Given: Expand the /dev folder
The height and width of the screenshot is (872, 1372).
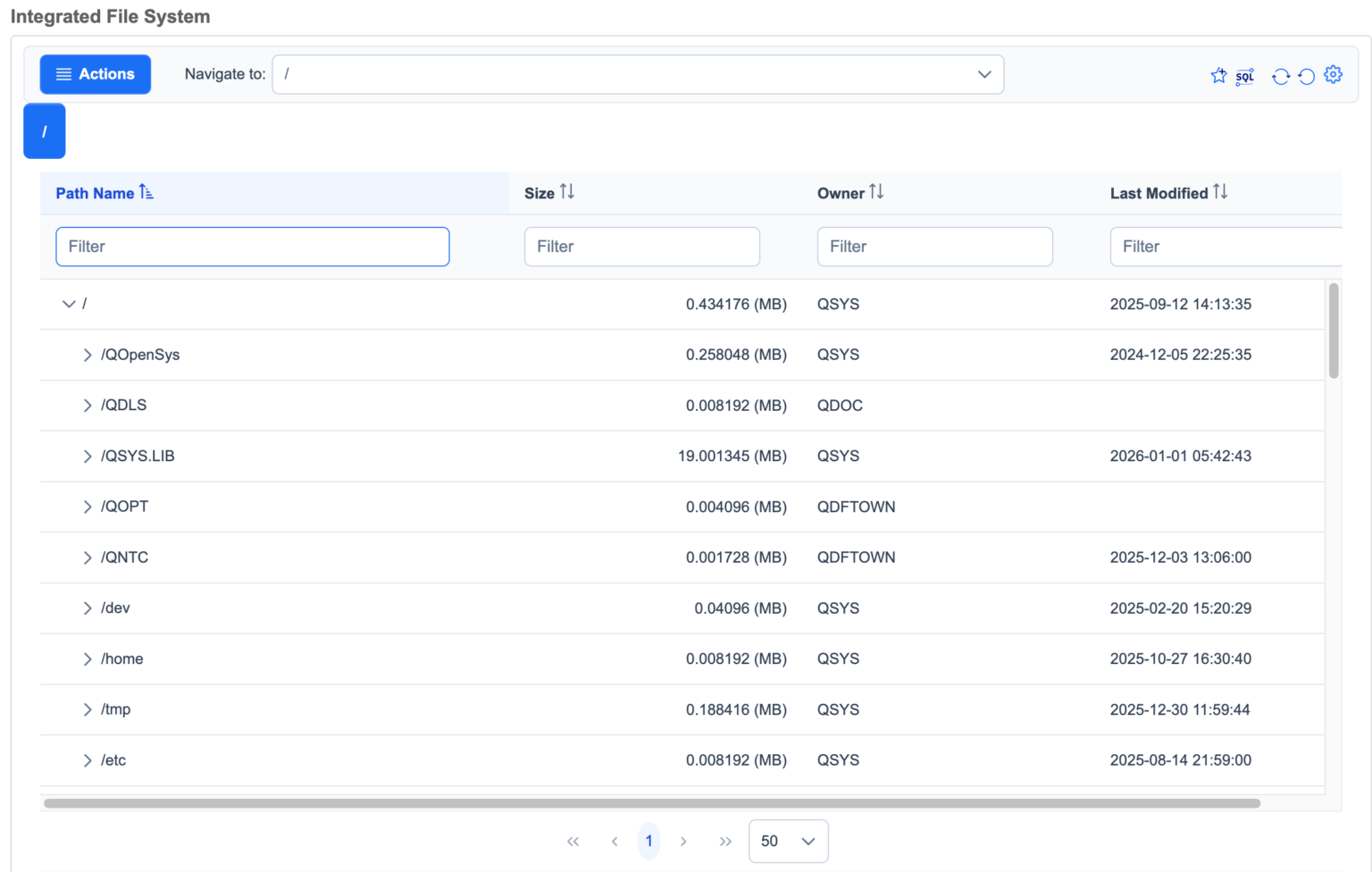Looking at the screenshot, I should 88,608.
